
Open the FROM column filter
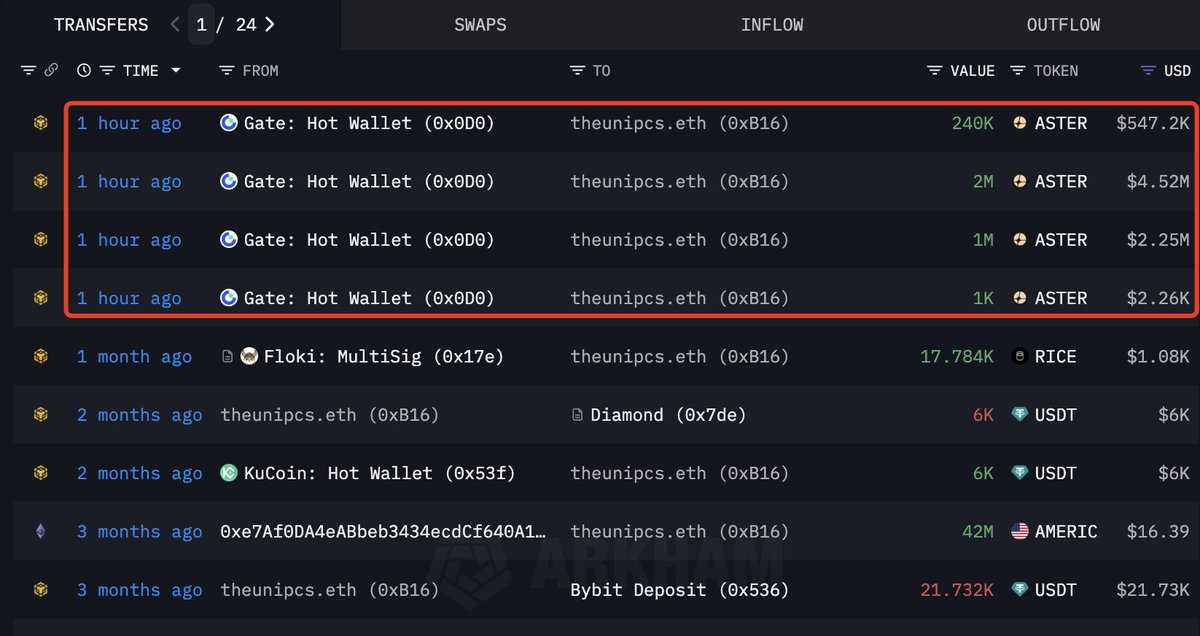coord(227,71)
